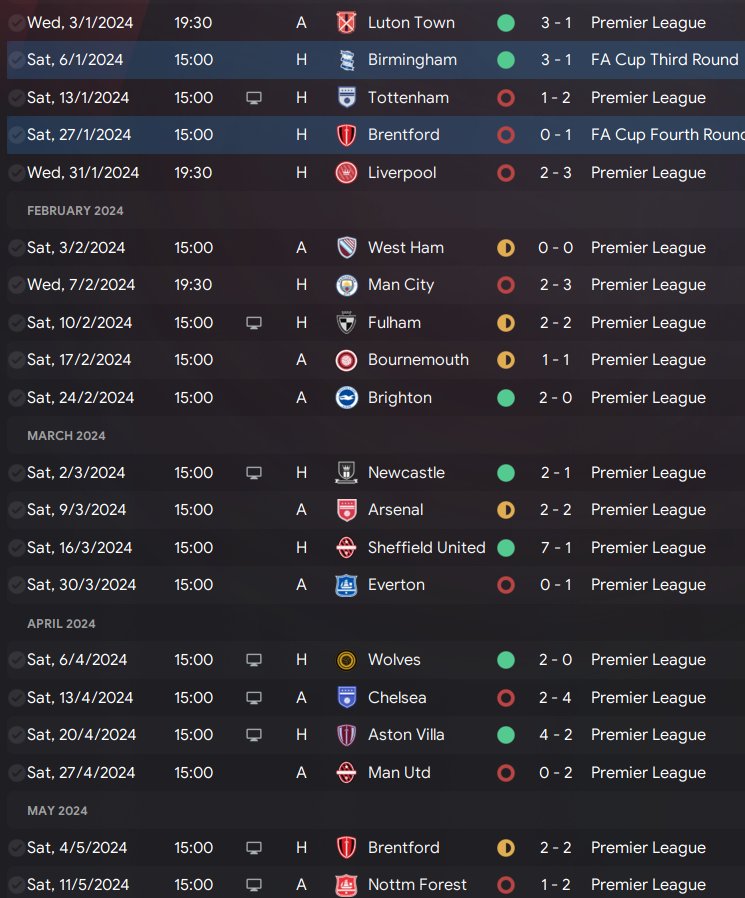Open FA Cup Fourth Round competition link
The width and height of the screenshot is (745, 898).
tap(667, 135)
